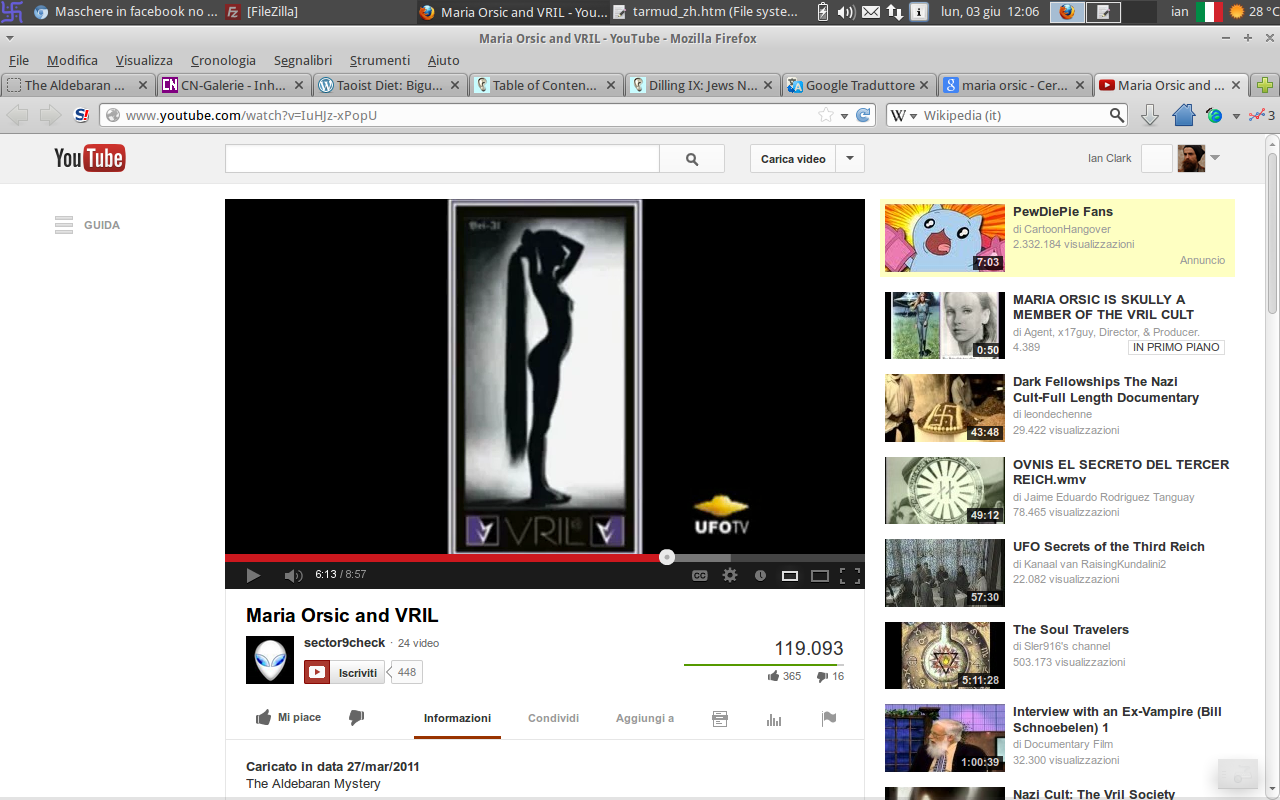This screenshot has width=1280, height=800.
Task: Open the Wikipedia search engine dropdown
Action: click(x=903, y=116)
